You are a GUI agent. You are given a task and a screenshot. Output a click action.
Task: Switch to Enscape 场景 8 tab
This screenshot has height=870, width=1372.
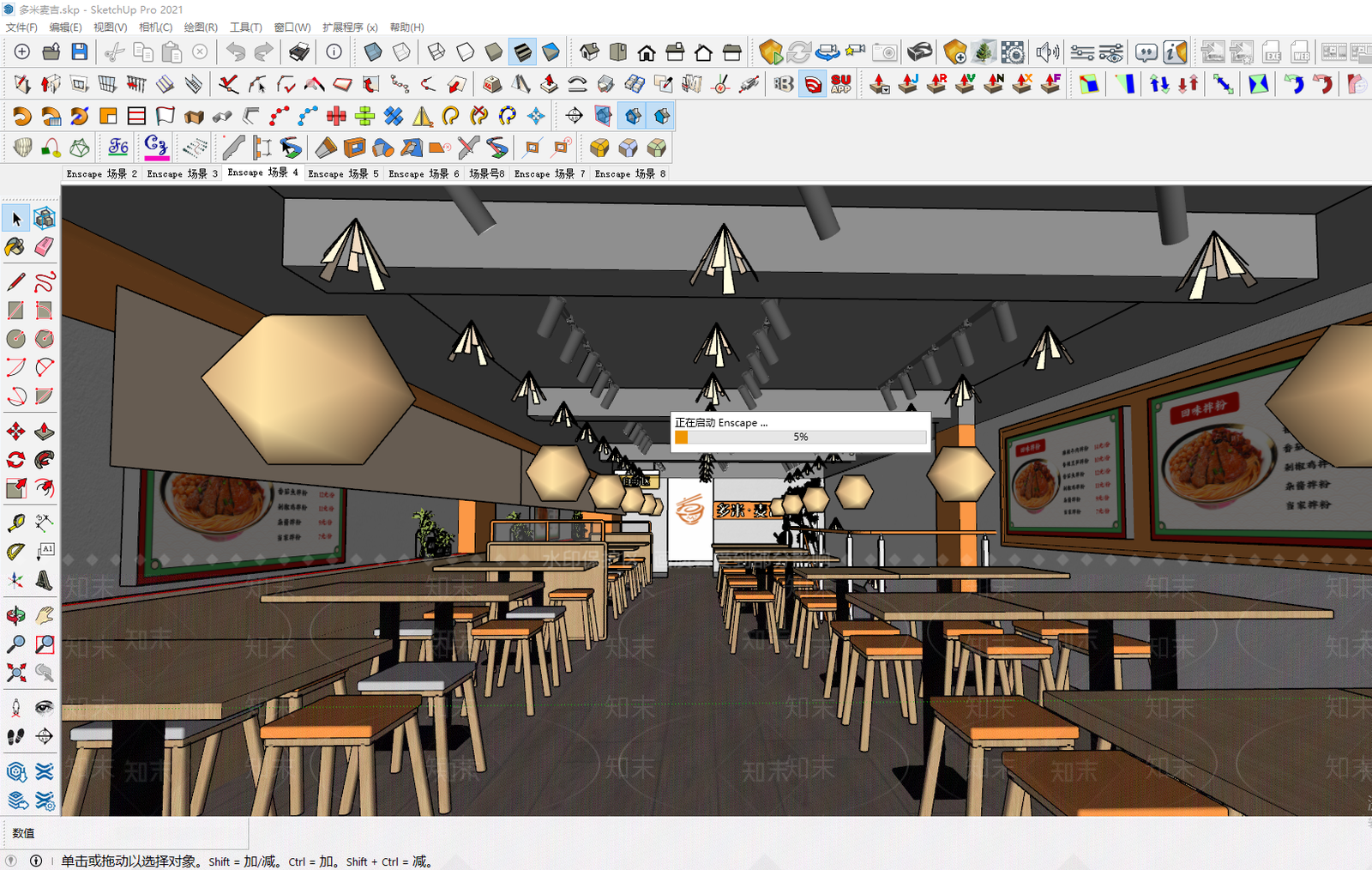(630, 173)
